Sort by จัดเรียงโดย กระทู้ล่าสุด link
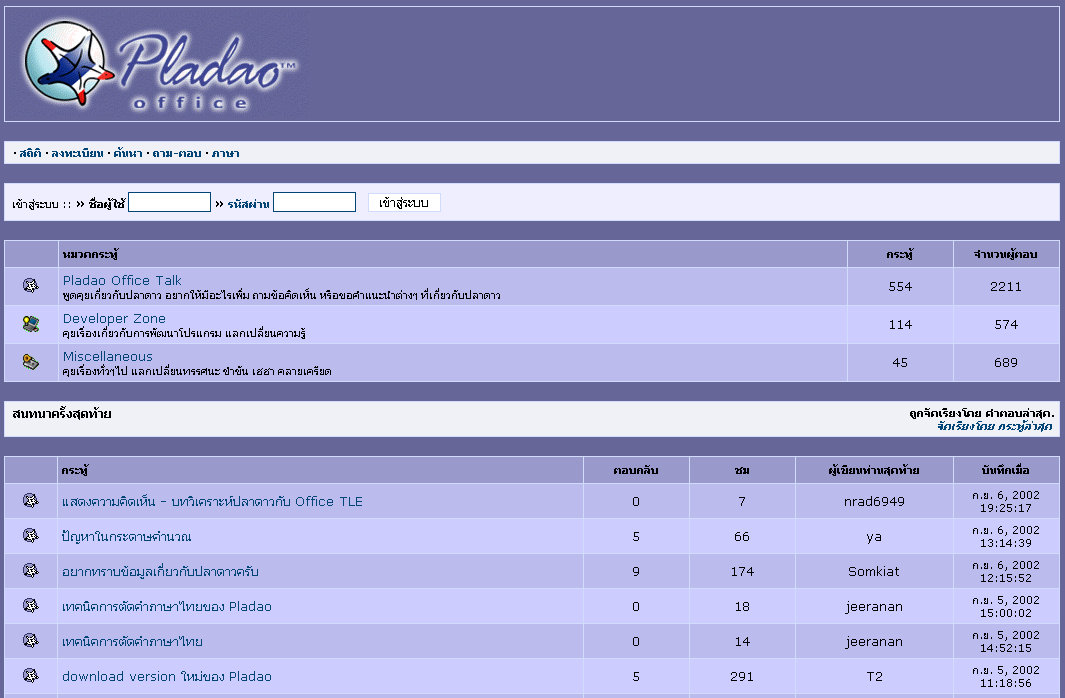The height and width of the screenshot is (698, 1065). coord(994,426)
